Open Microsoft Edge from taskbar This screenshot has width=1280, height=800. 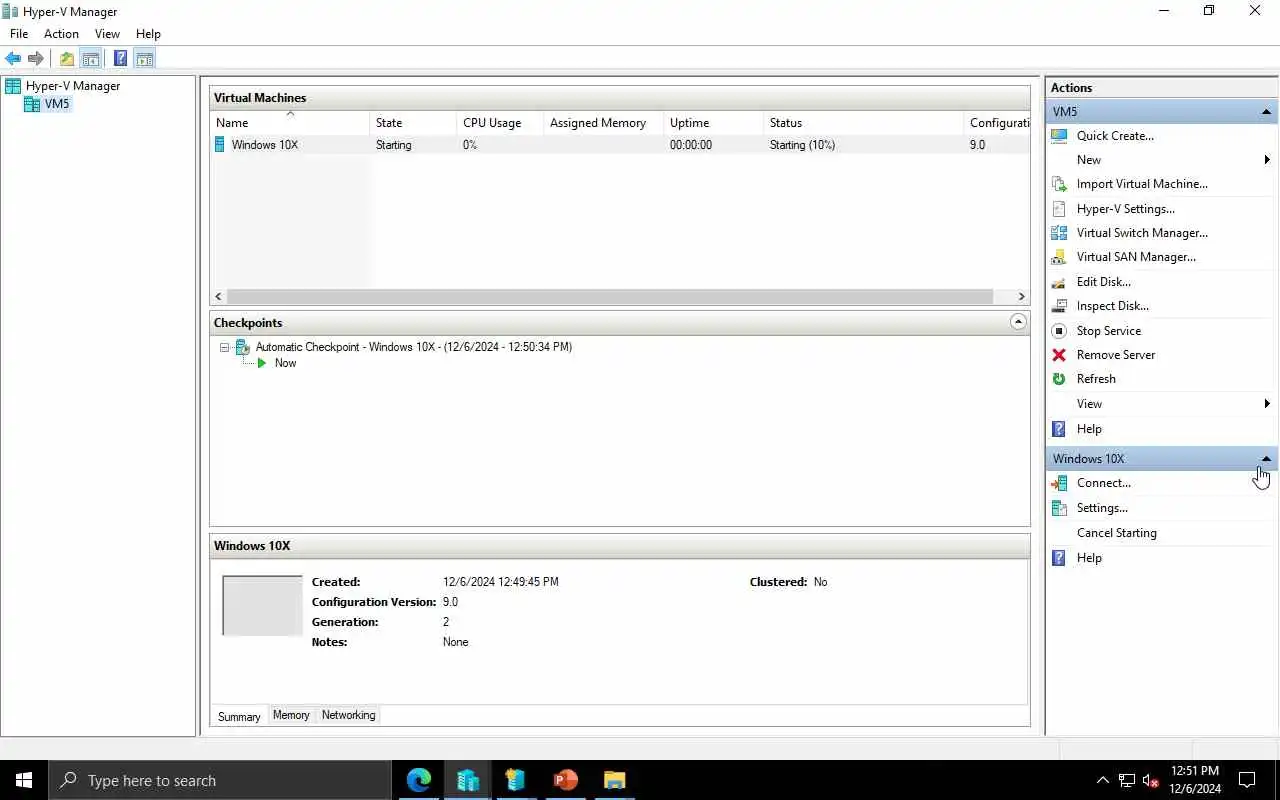coord(419,780)
